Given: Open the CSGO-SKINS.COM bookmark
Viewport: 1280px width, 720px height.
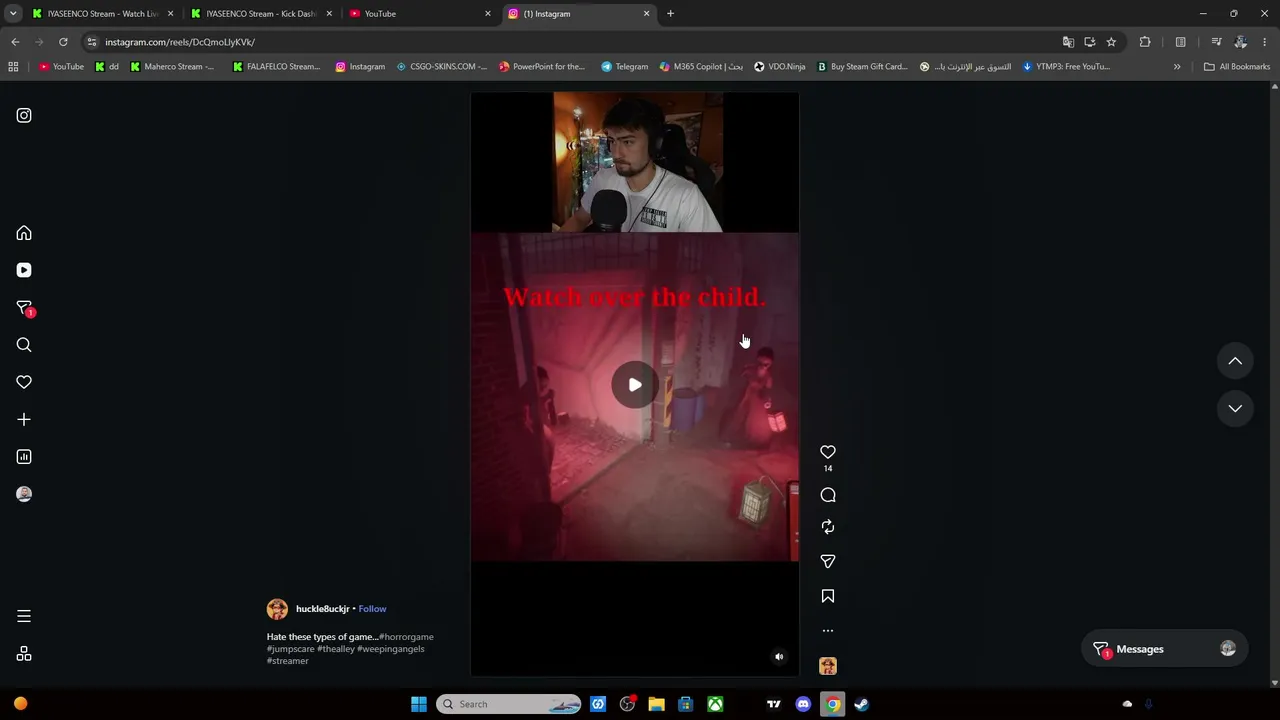Looking at the screenshot, I should (441, 67).
